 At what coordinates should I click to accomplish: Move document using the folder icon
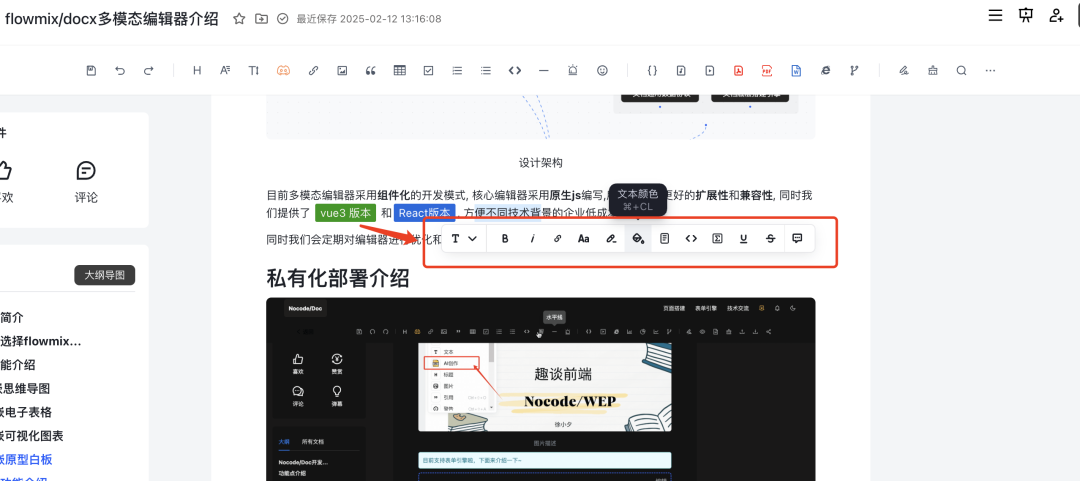[261, 19]
